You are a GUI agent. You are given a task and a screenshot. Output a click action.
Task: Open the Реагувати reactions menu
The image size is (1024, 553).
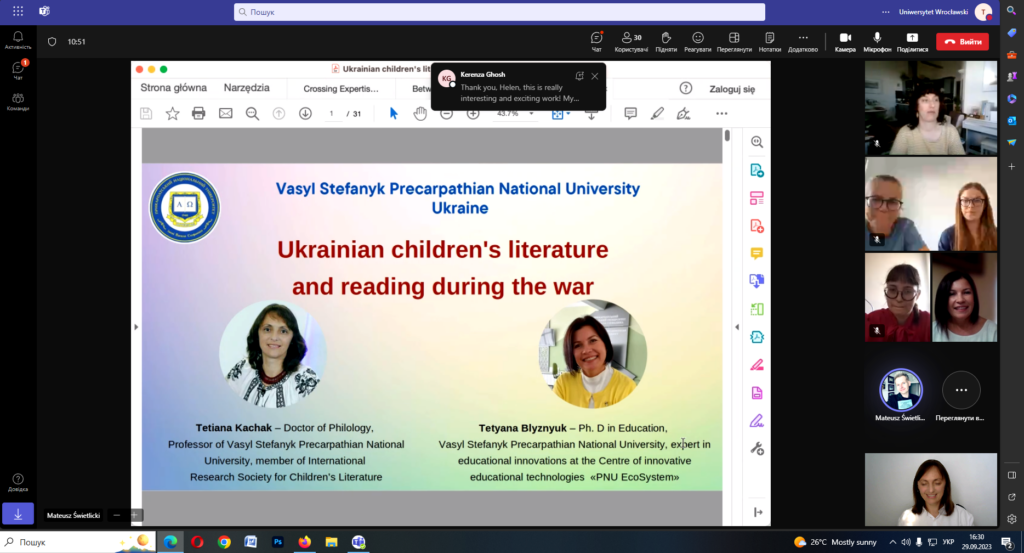(698, 40)
